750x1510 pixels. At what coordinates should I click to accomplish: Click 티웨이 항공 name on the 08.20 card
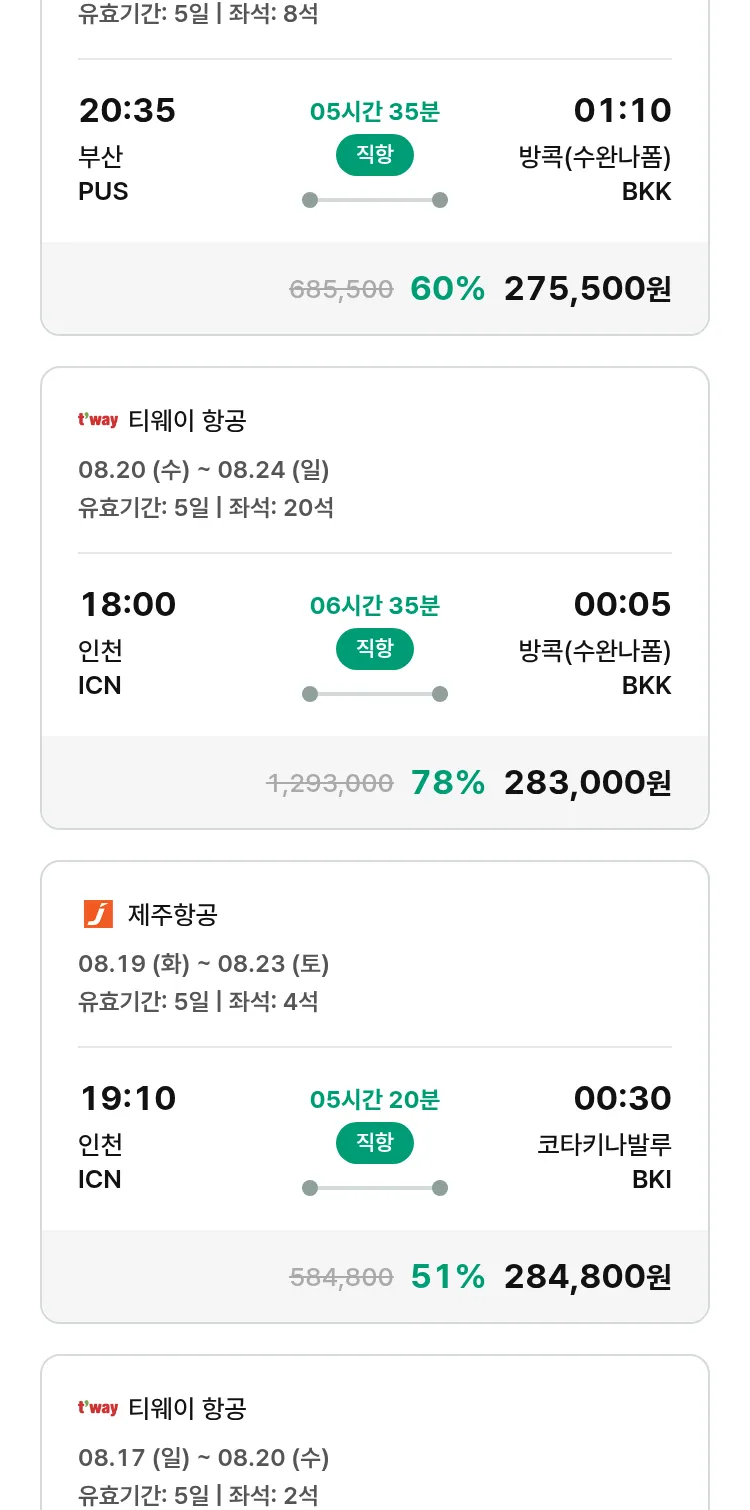pyautogui.click(x=187, y=420)
